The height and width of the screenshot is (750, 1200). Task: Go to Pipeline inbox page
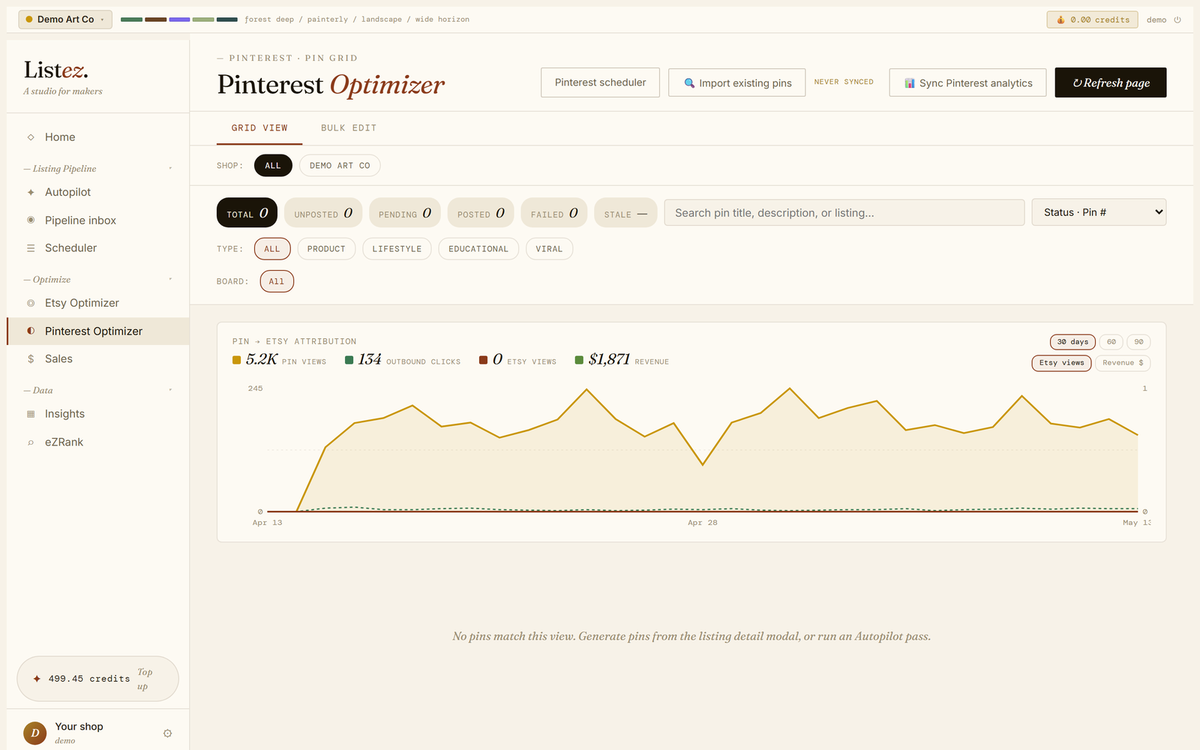pos(97,220)
